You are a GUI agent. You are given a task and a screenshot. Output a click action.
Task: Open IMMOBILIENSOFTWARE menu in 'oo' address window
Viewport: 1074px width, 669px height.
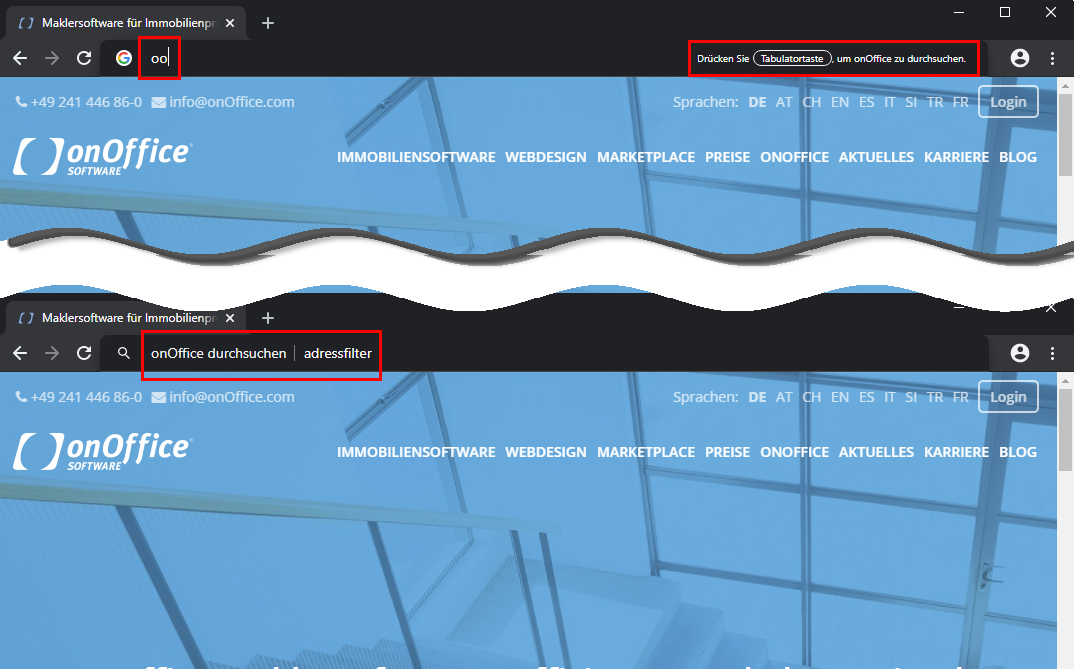click(x=416, y=157)
